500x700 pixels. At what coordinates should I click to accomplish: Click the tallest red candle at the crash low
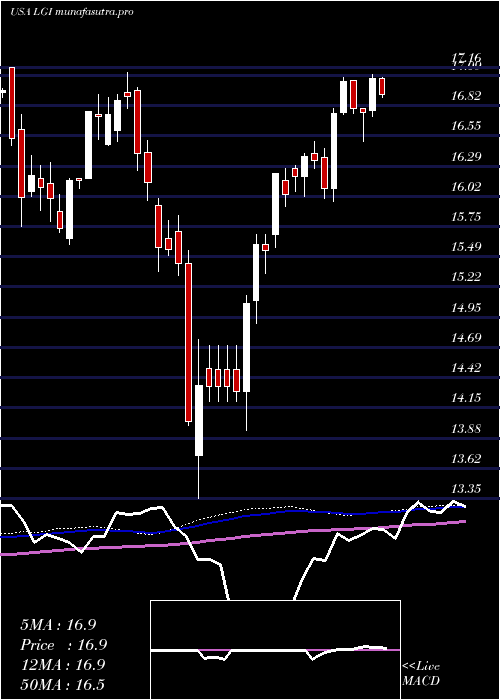(188, 342)
